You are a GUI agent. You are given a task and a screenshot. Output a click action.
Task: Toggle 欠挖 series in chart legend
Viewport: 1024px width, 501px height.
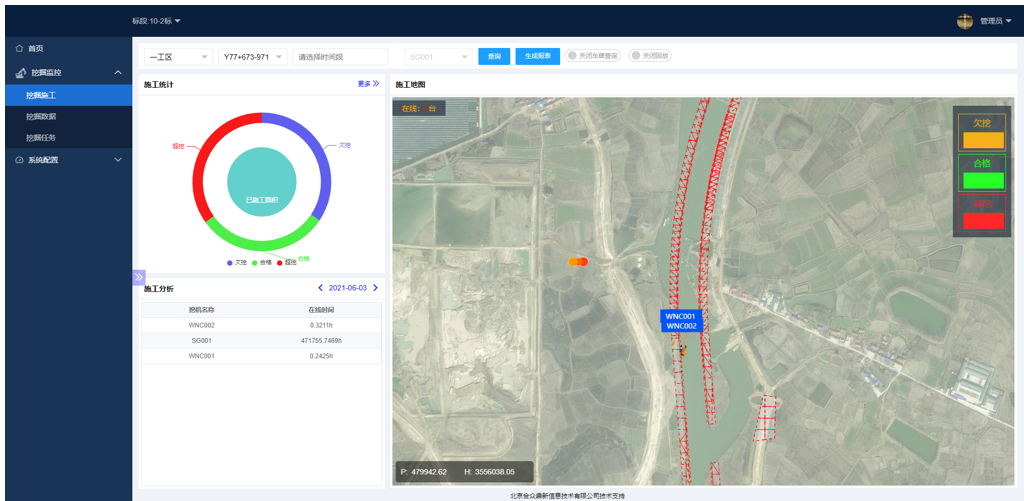236,262
